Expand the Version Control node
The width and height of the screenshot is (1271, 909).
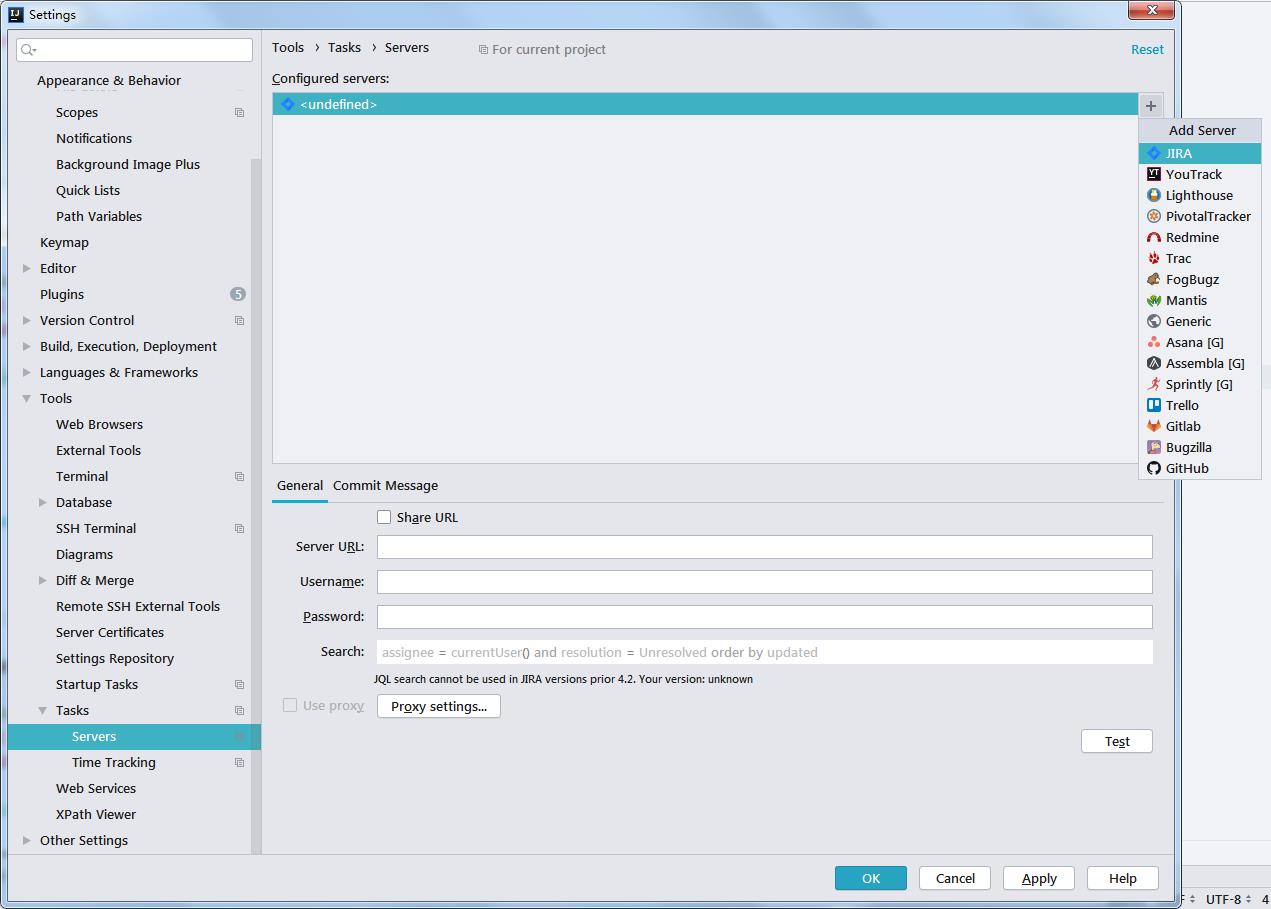[27, 320]
